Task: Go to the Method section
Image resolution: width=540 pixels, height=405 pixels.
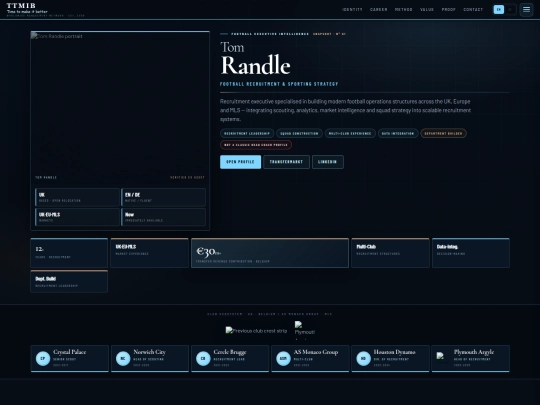Action: tap(404, 10)
